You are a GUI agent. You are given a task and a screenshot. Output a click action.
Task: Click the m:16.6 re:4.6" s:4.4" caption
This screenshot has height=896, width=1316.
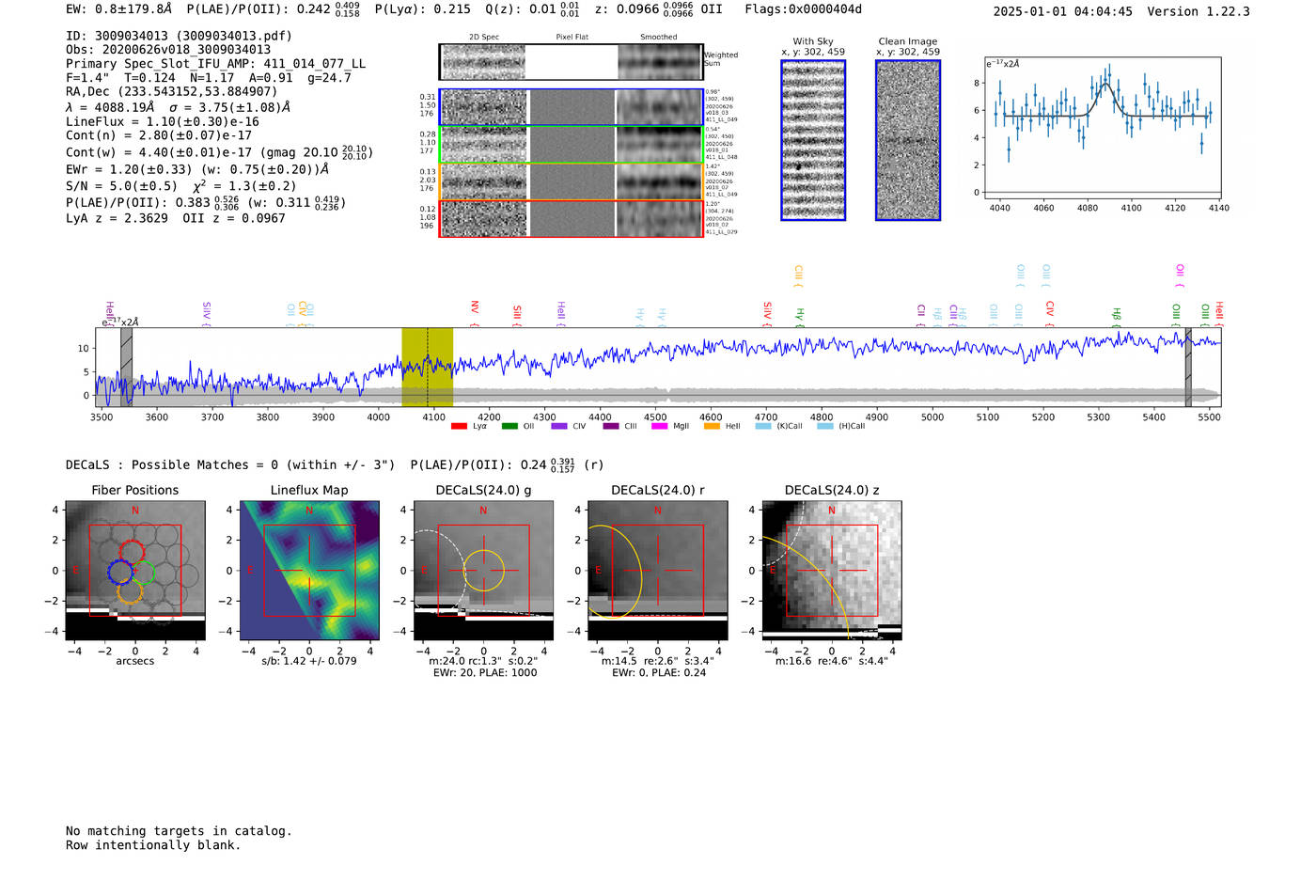click(832, 660)
